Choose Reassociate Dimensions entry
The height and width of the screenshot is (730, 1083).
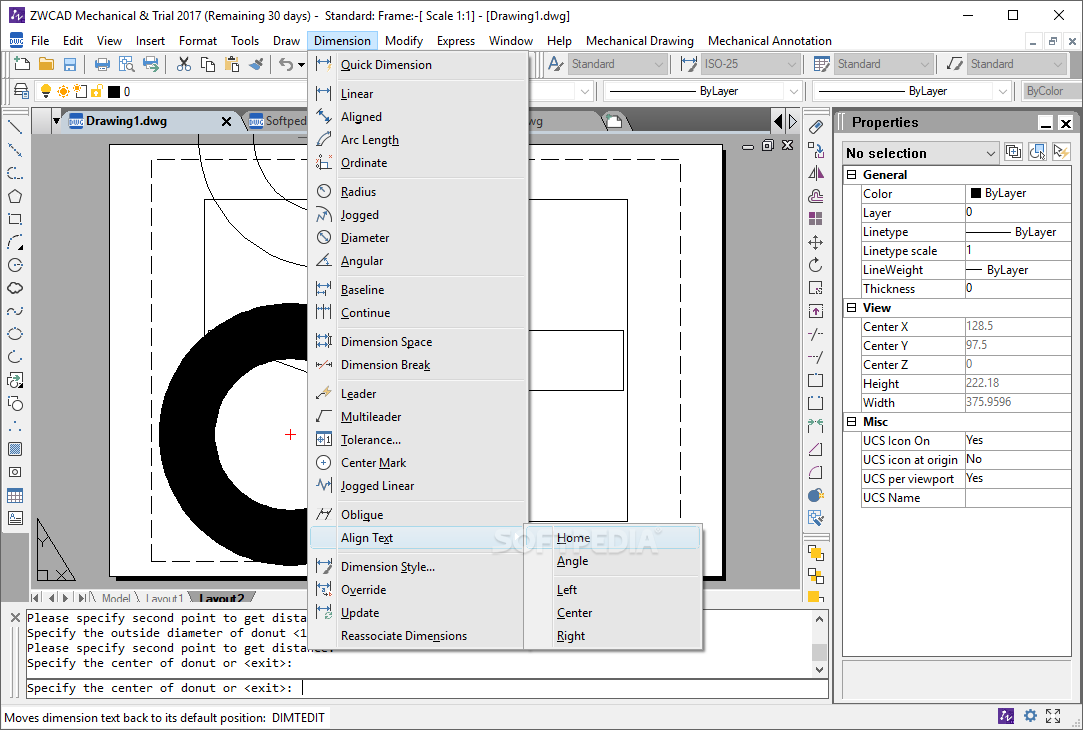pos(419,635)
